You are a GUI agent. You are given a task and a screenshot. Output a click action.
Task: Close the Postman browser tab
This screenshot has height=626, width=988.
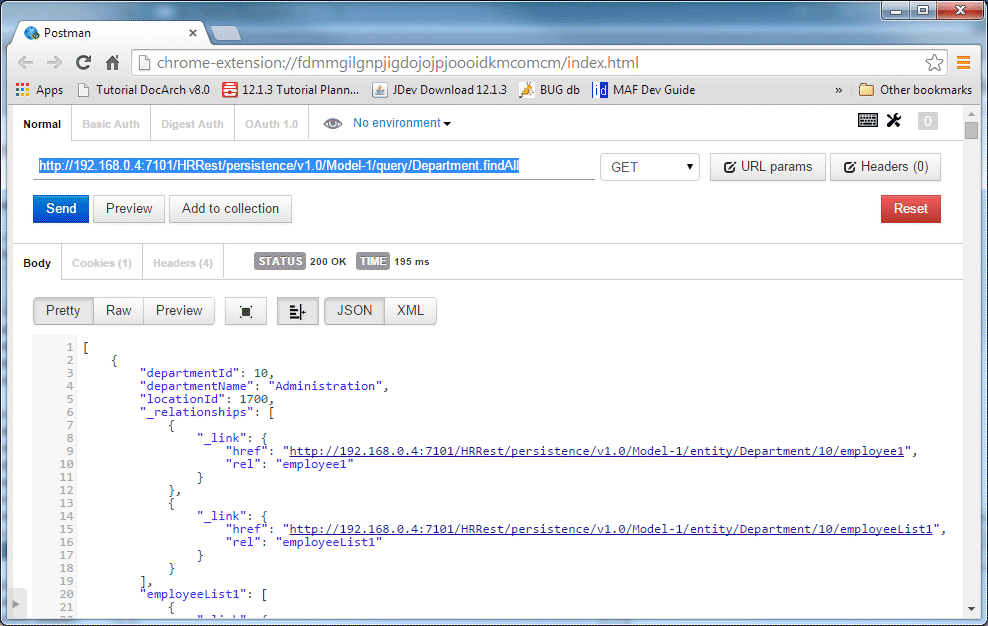point(193,33)
